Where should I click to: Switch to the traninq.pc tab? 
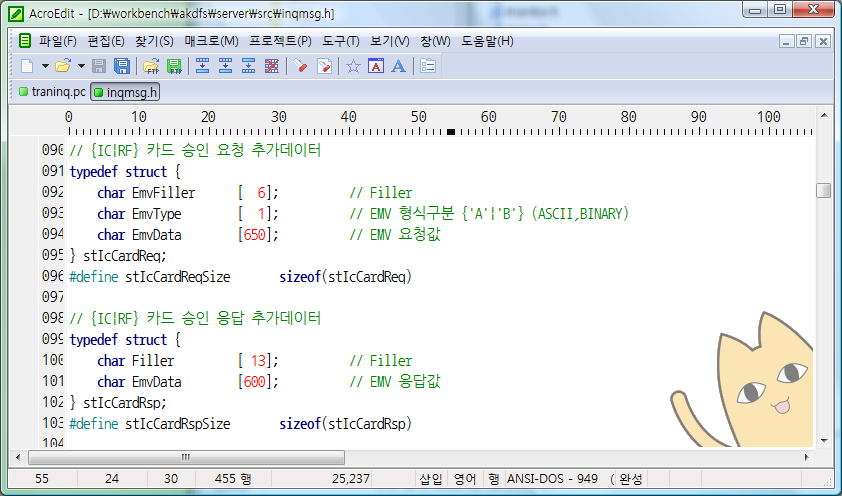[x=52, y=92]
